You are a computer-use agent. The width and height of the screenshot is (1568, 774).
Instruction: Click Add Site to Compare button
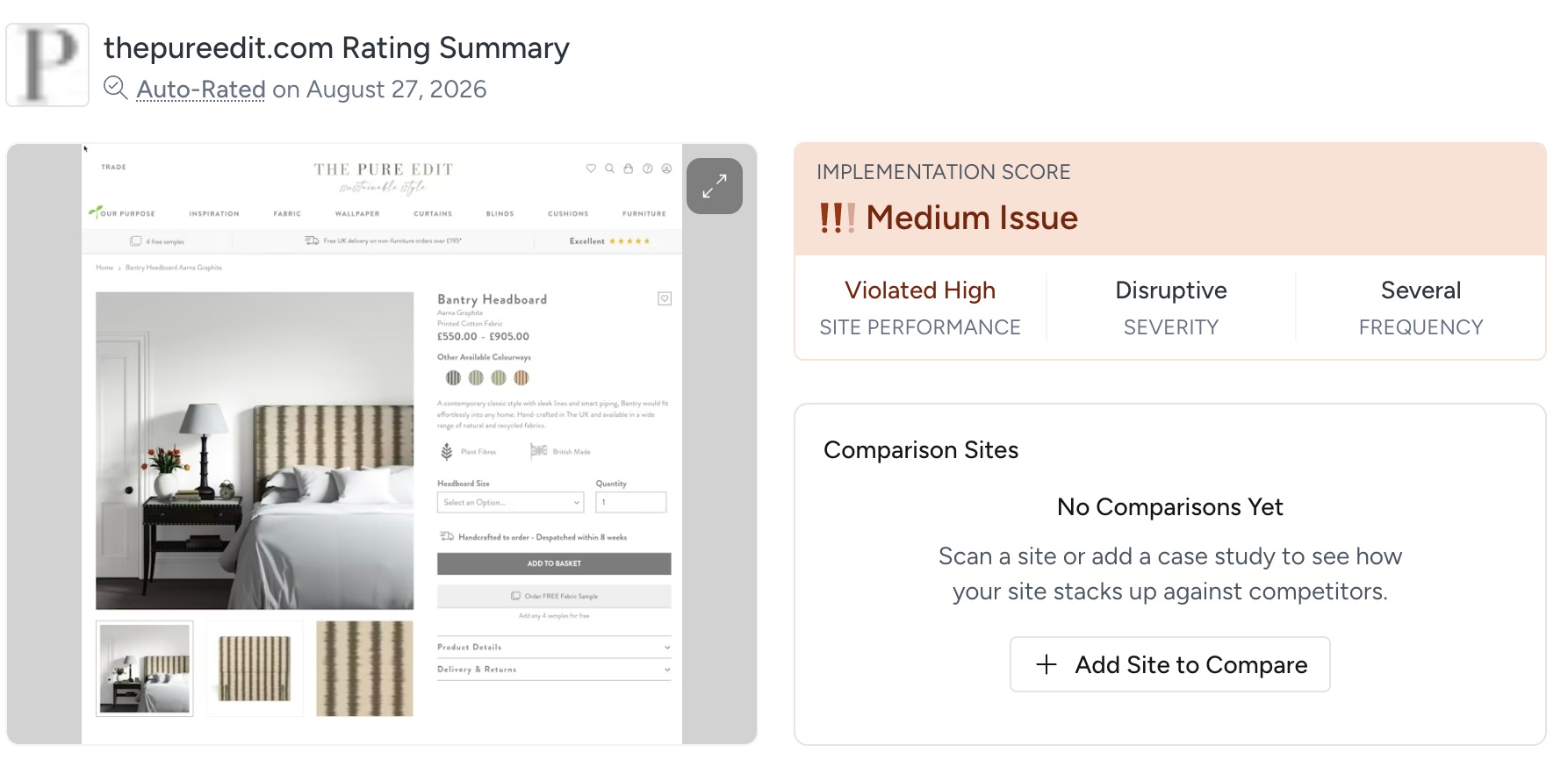point(1169,664)
